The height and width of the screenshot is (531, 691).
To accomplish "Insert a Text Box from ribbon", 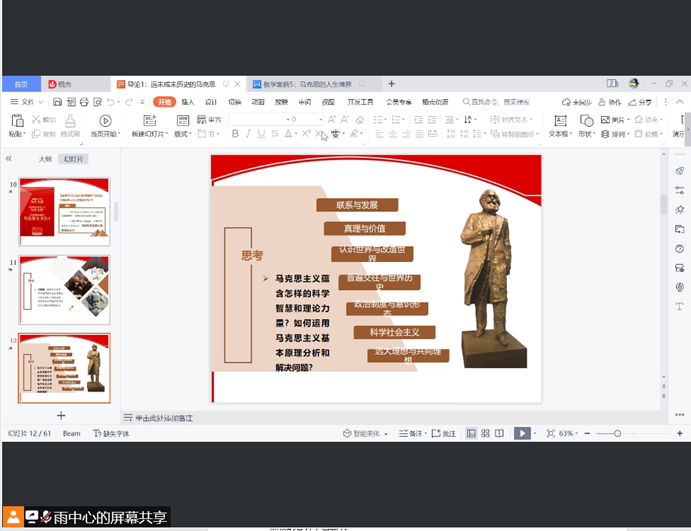I will coord(558,120).
